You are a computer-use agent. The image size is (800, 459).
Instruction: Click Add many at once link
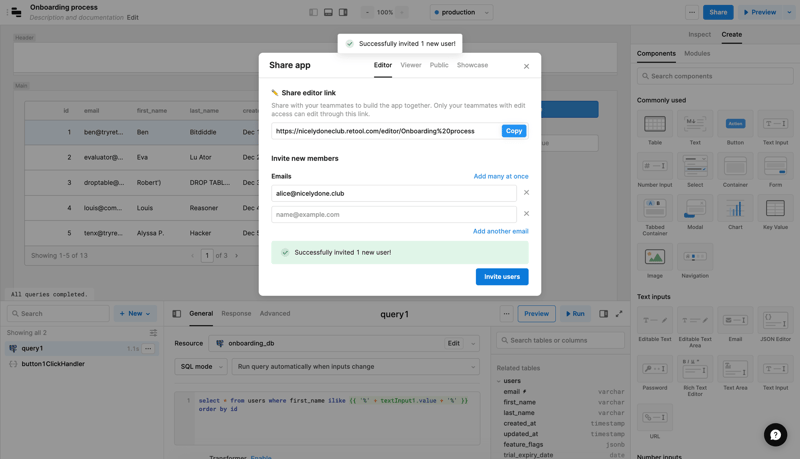pyautogui.click(x=501, y=176)
